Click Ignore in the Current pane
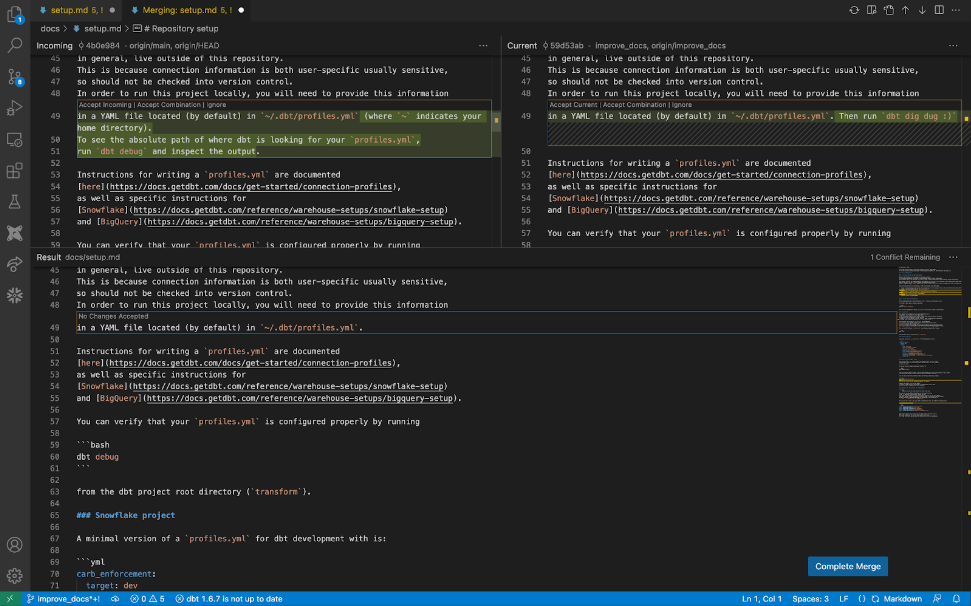 682,105
